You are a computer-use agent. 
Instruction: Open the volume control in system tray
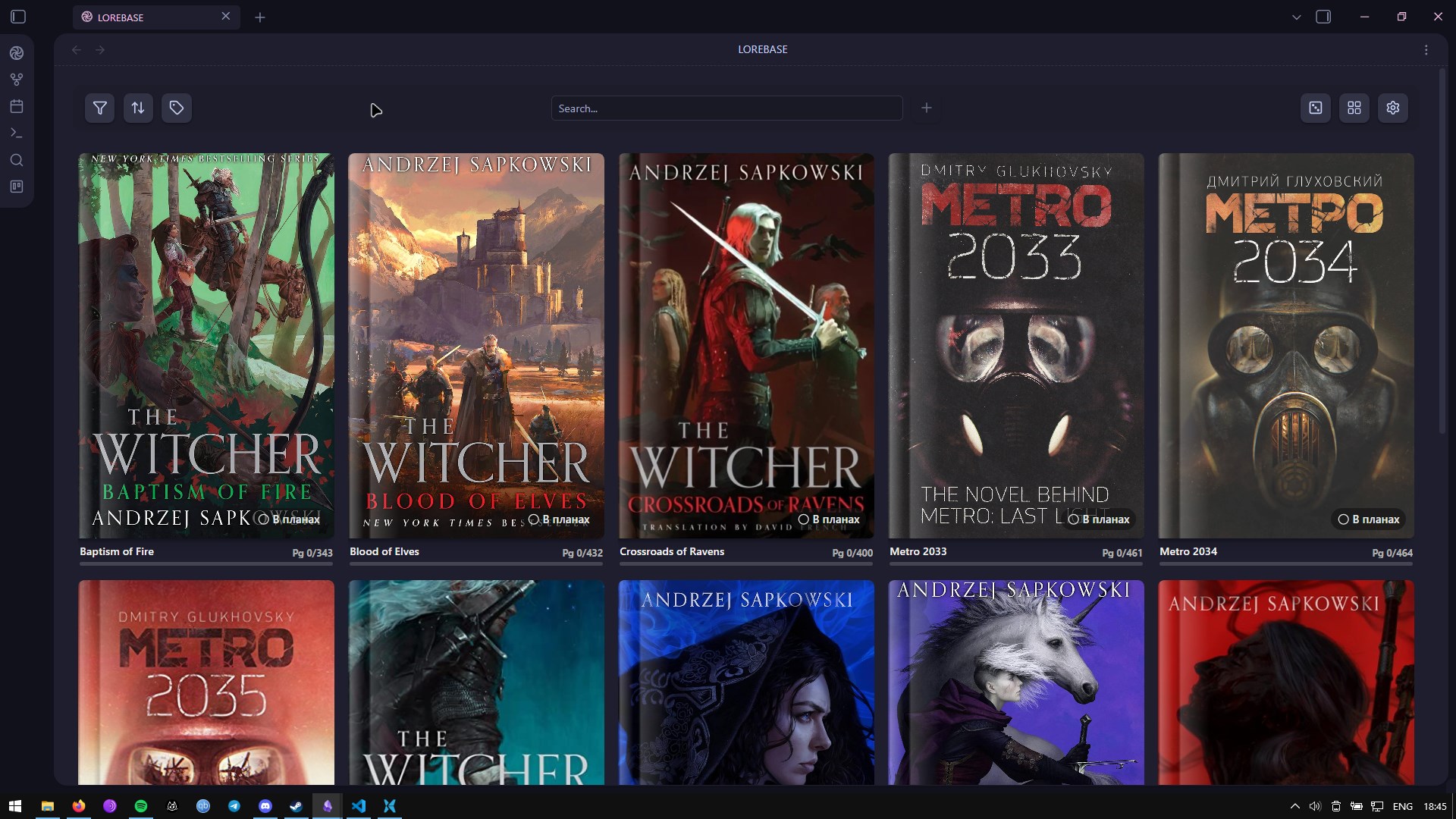(x=1315, y=806)
